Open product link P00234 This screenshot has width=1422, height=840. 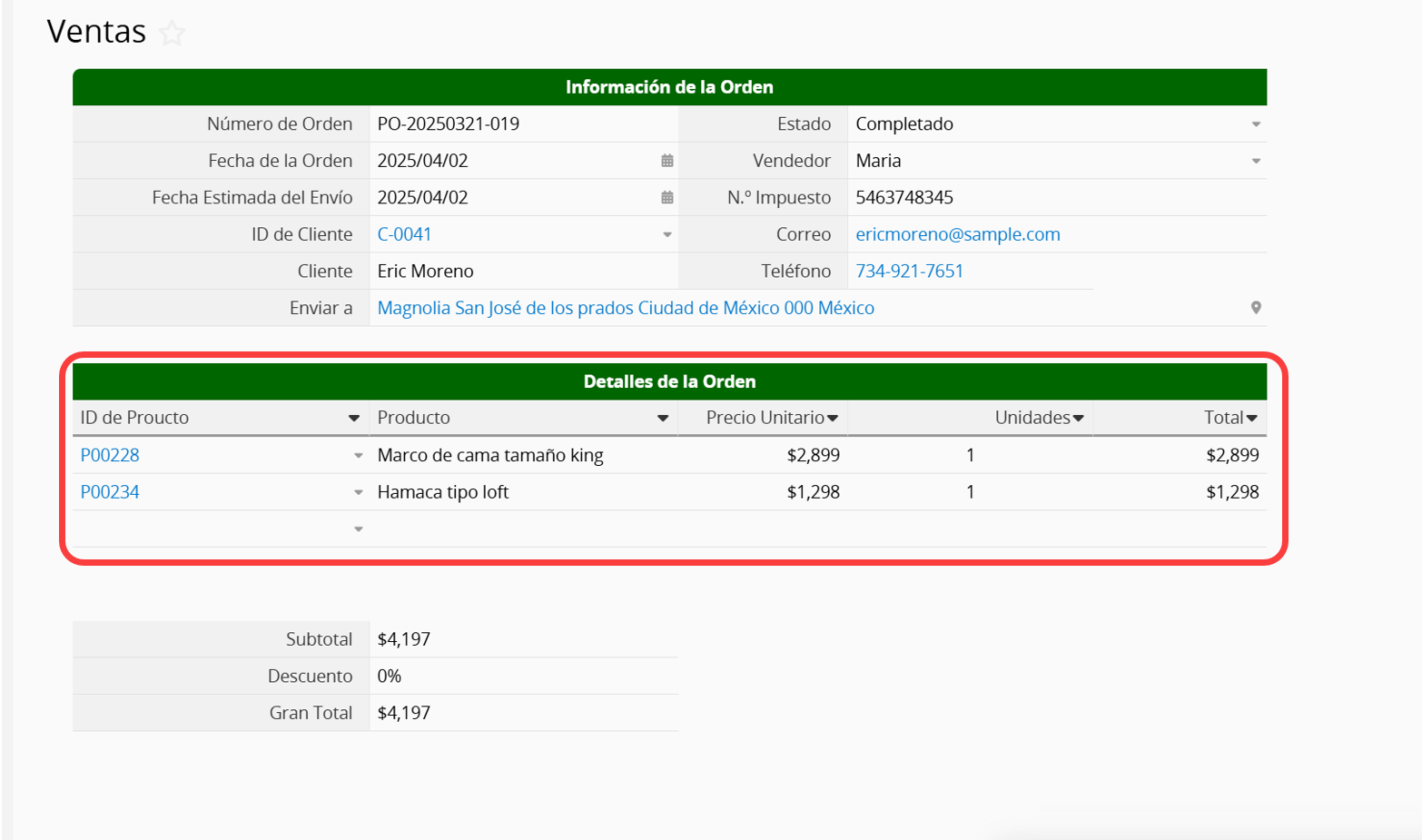click(x=110, y=492)
